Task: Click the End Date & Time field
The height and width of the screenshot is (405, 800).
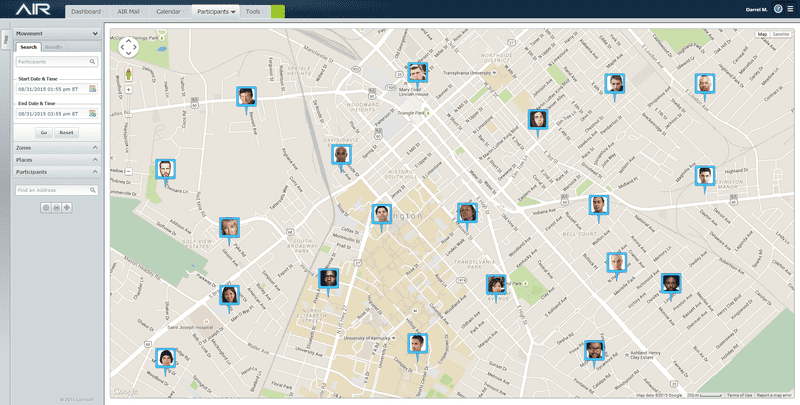Action: click(57, 114)
